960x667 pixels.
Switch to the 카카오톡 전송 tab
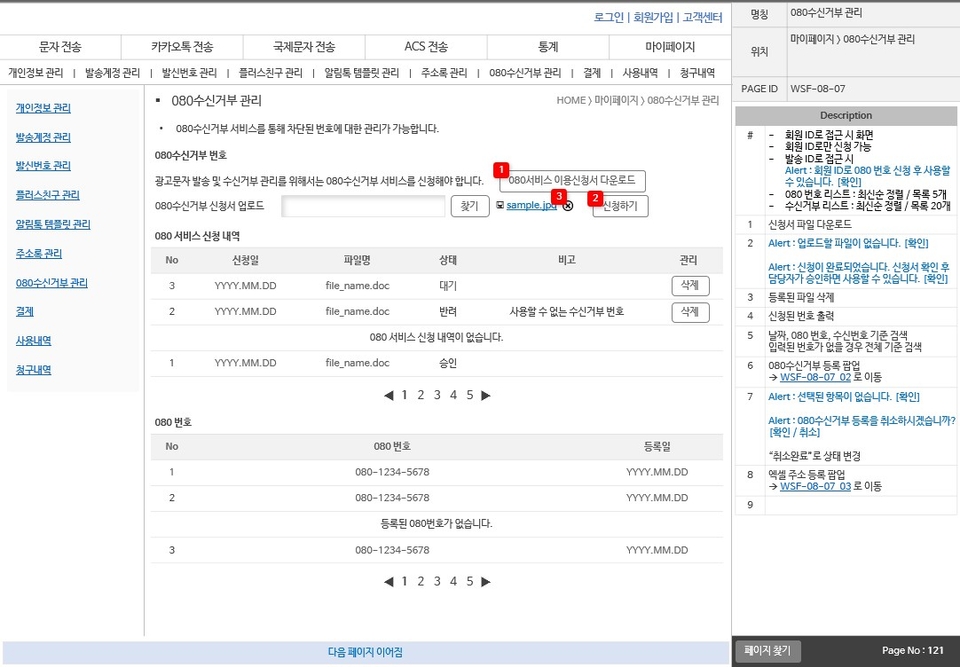pos(181,46)
